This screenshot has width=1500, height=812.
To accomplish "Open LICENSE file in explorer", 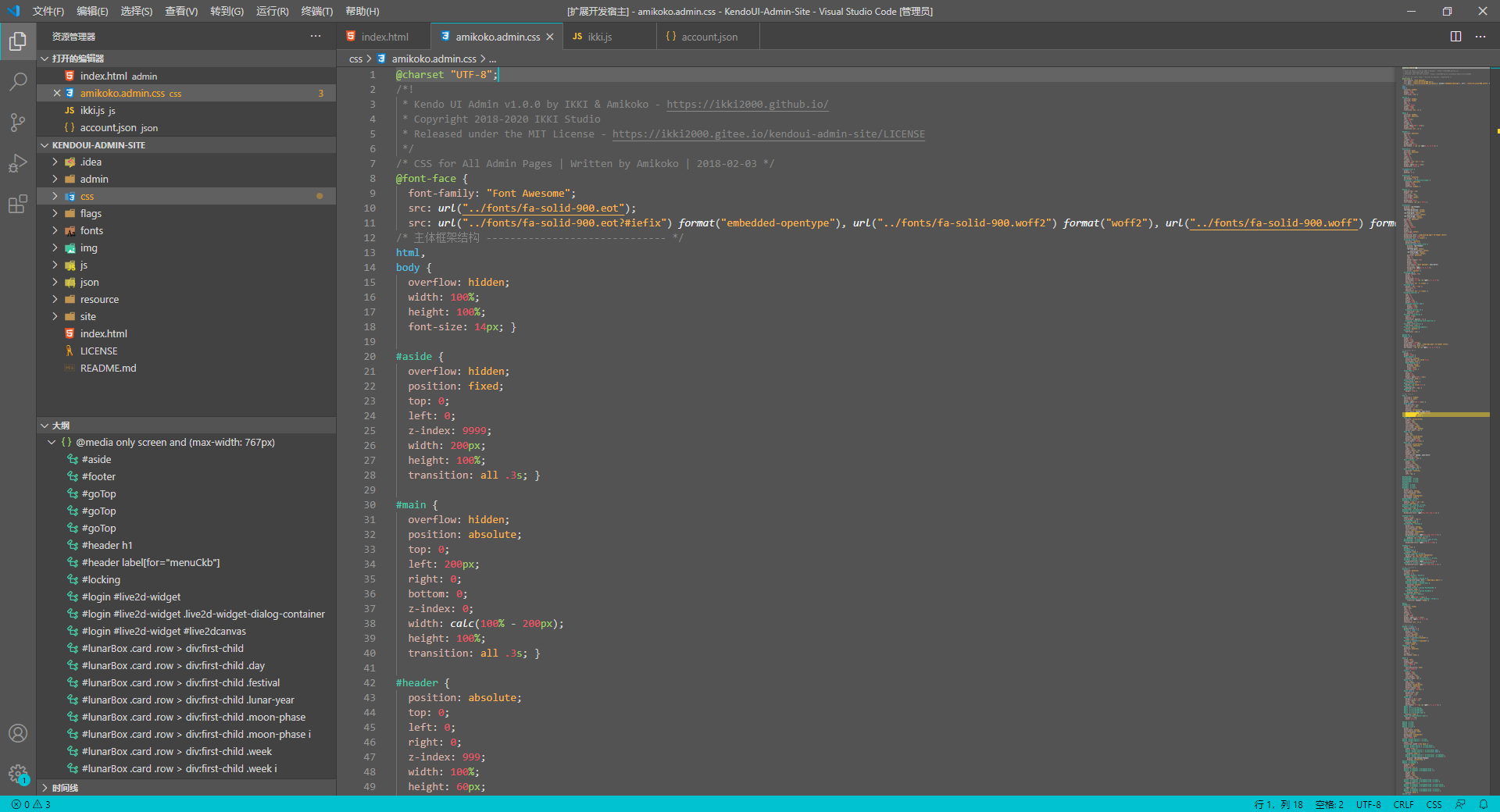I will 98,351.
